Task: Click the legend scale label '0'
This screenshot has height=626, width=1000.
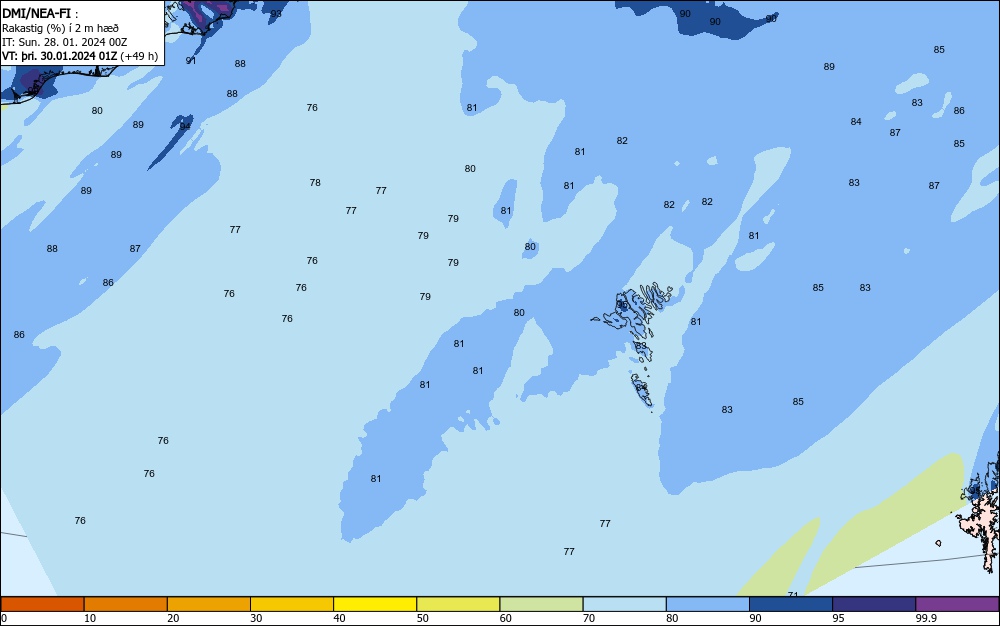Action: click(x=4, y=618)
